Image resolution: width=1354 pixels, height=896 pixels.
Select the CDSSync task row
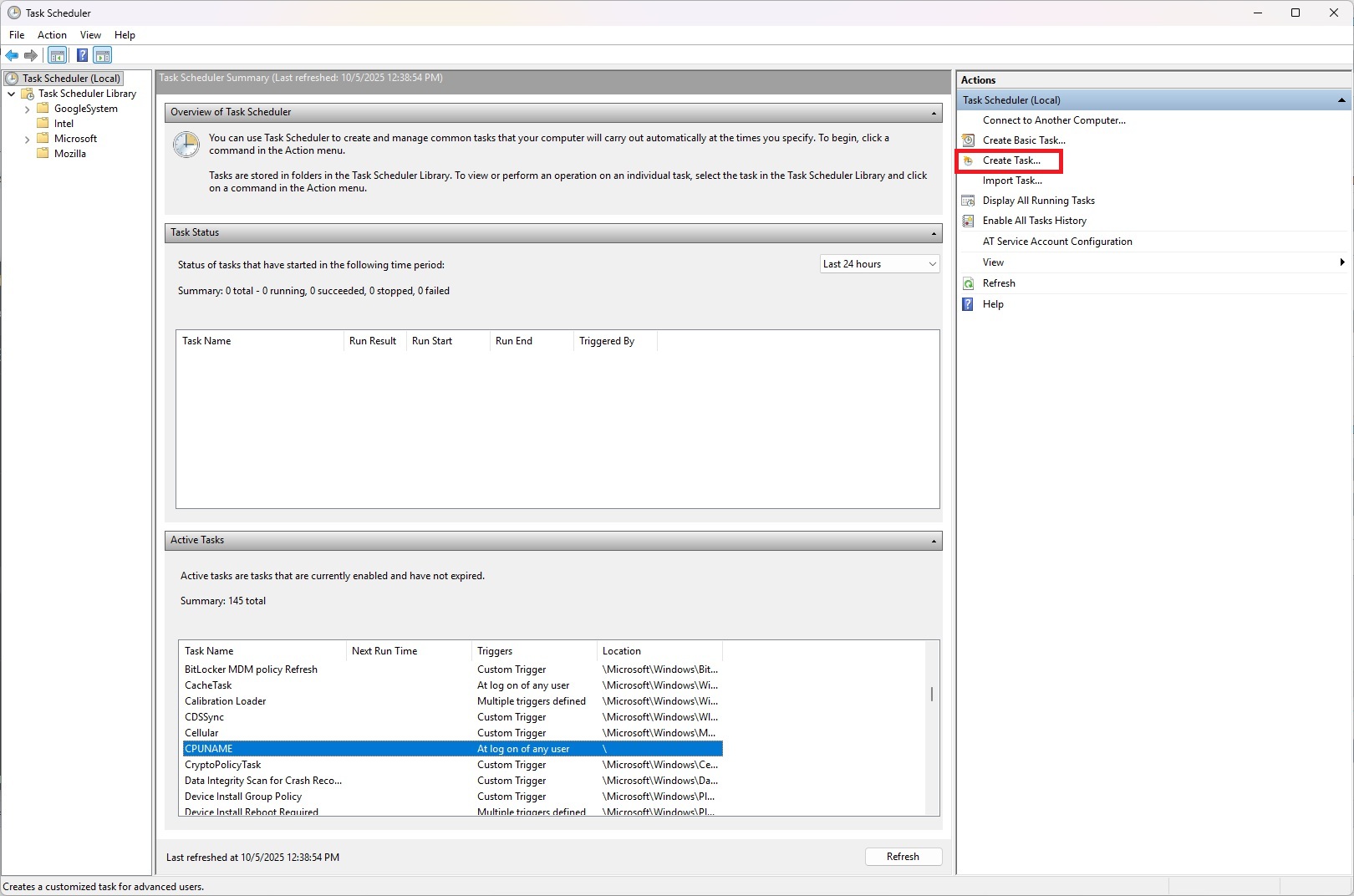(x=451, y=717)
